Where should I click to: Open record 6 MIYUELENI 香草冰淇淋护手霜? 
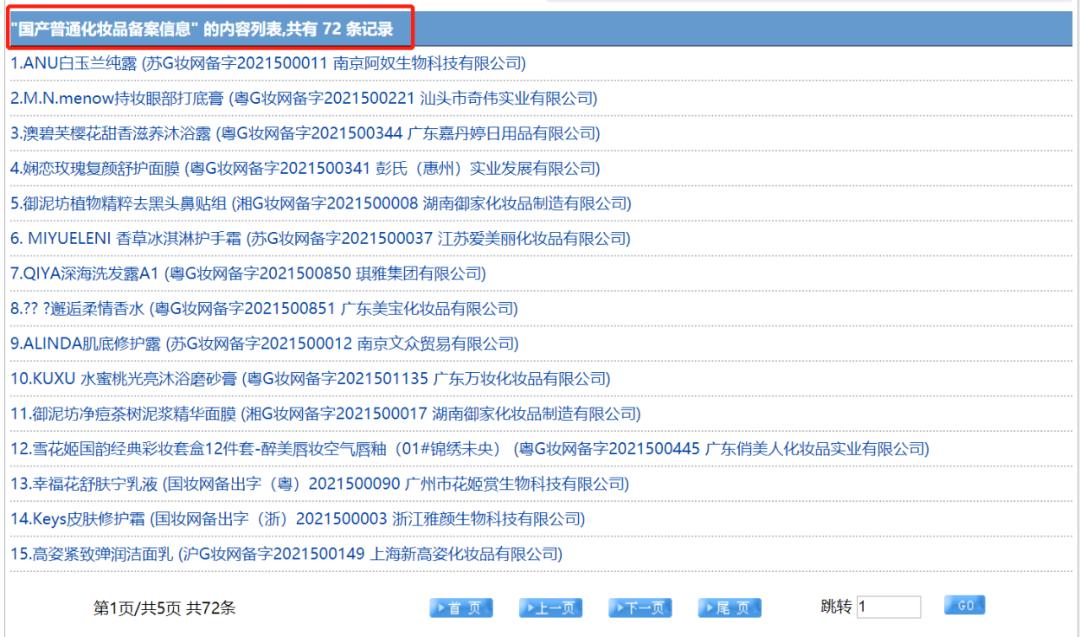pyautogui.click(x=320, y=239)
